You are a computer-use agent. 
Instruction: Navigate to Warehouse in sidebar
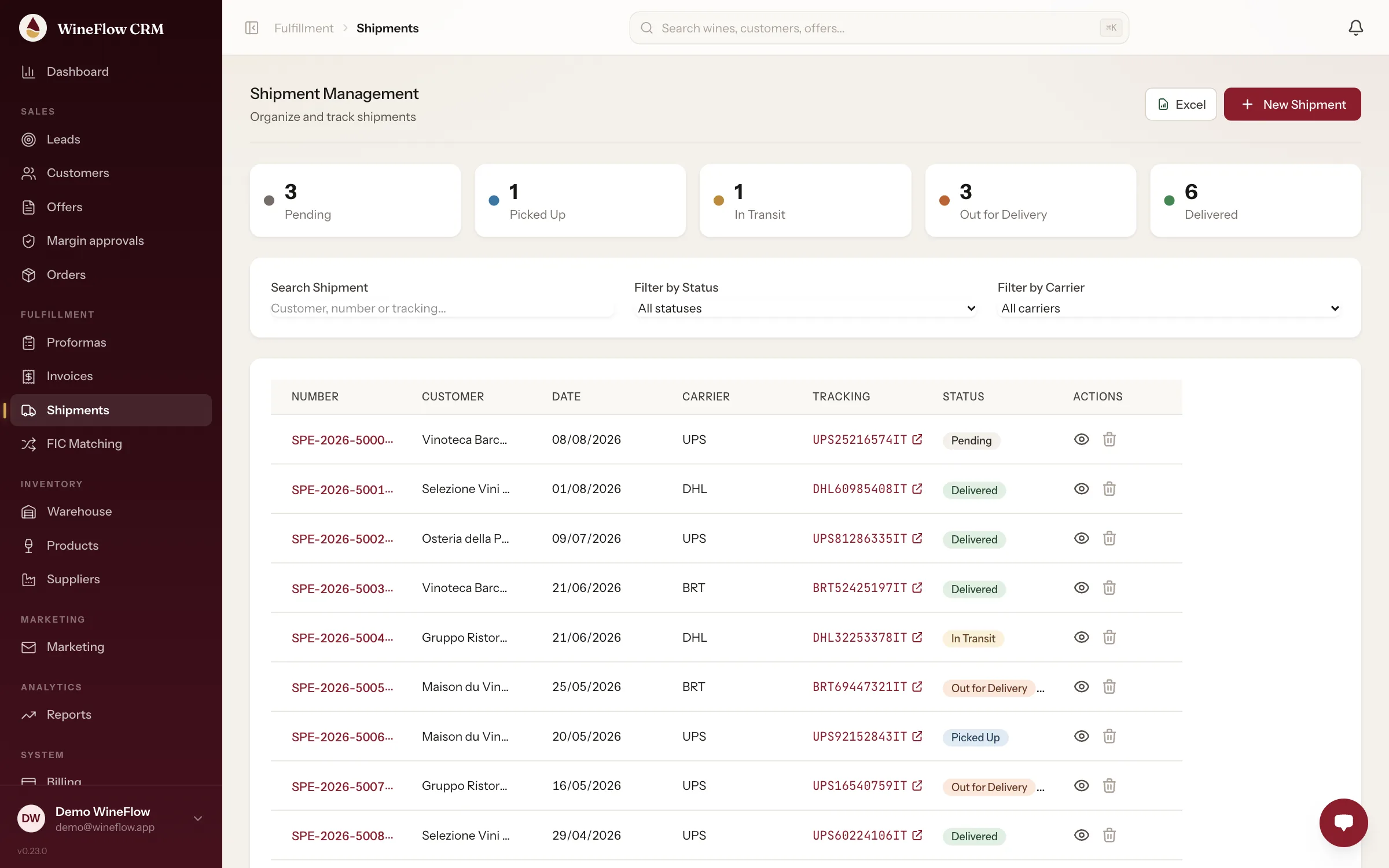tap(111, 512)
